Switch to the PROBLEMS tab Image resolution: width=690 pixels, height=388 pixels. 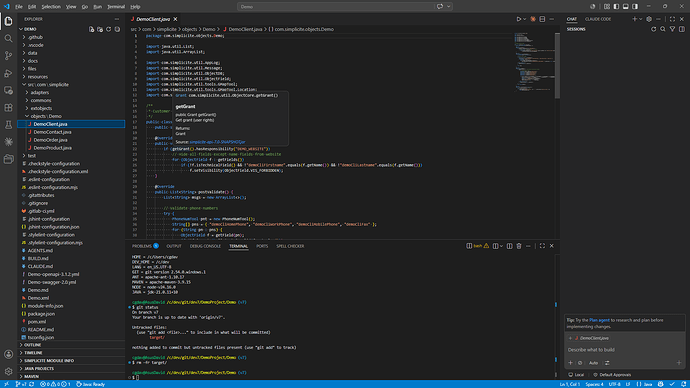(x=142, y=246)
